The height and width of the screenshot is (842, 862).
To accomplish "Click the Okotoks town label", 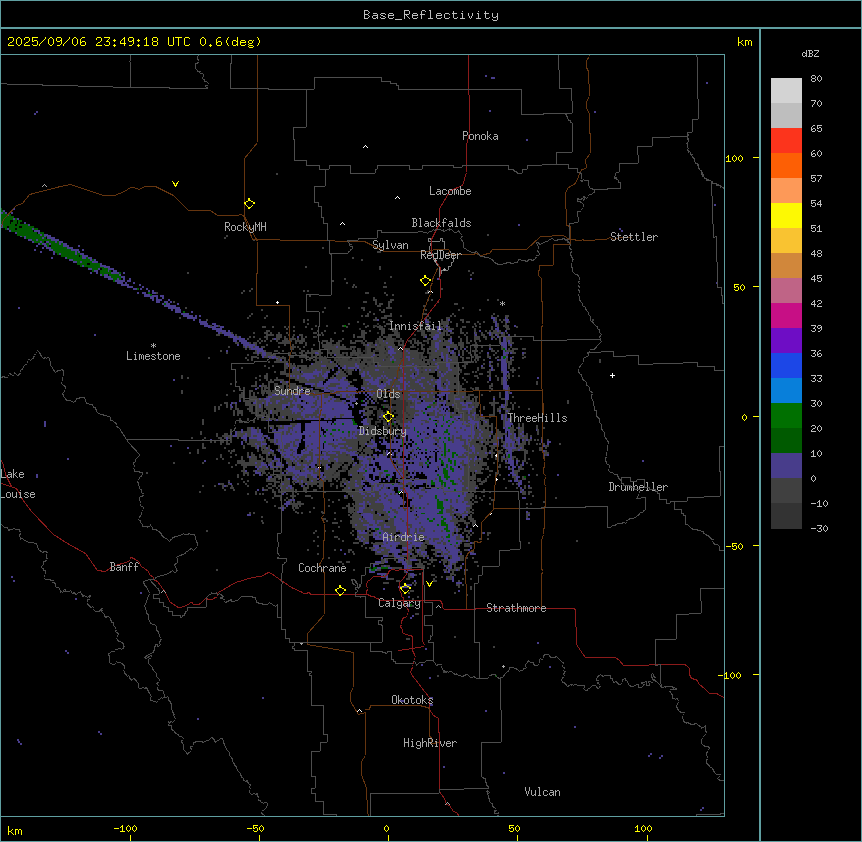I will point(412,700).
